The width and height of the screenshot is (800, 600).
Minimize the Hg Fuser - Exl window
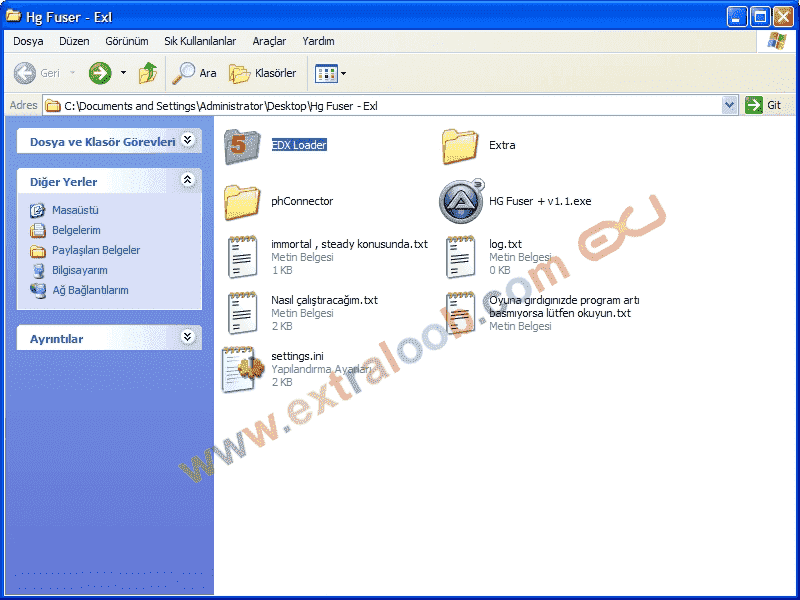pos(736,17)
